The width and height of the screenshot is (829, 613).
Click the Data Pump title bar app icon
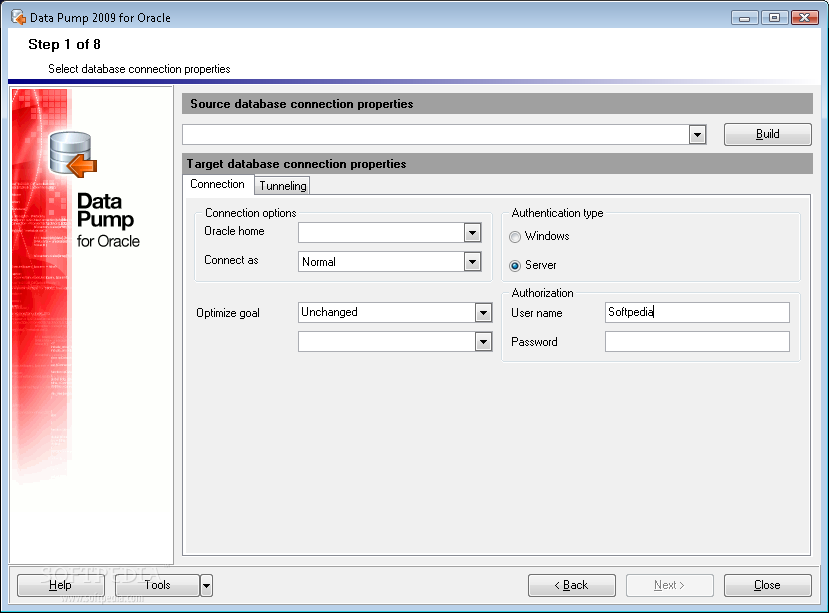(x=19, y=17)
